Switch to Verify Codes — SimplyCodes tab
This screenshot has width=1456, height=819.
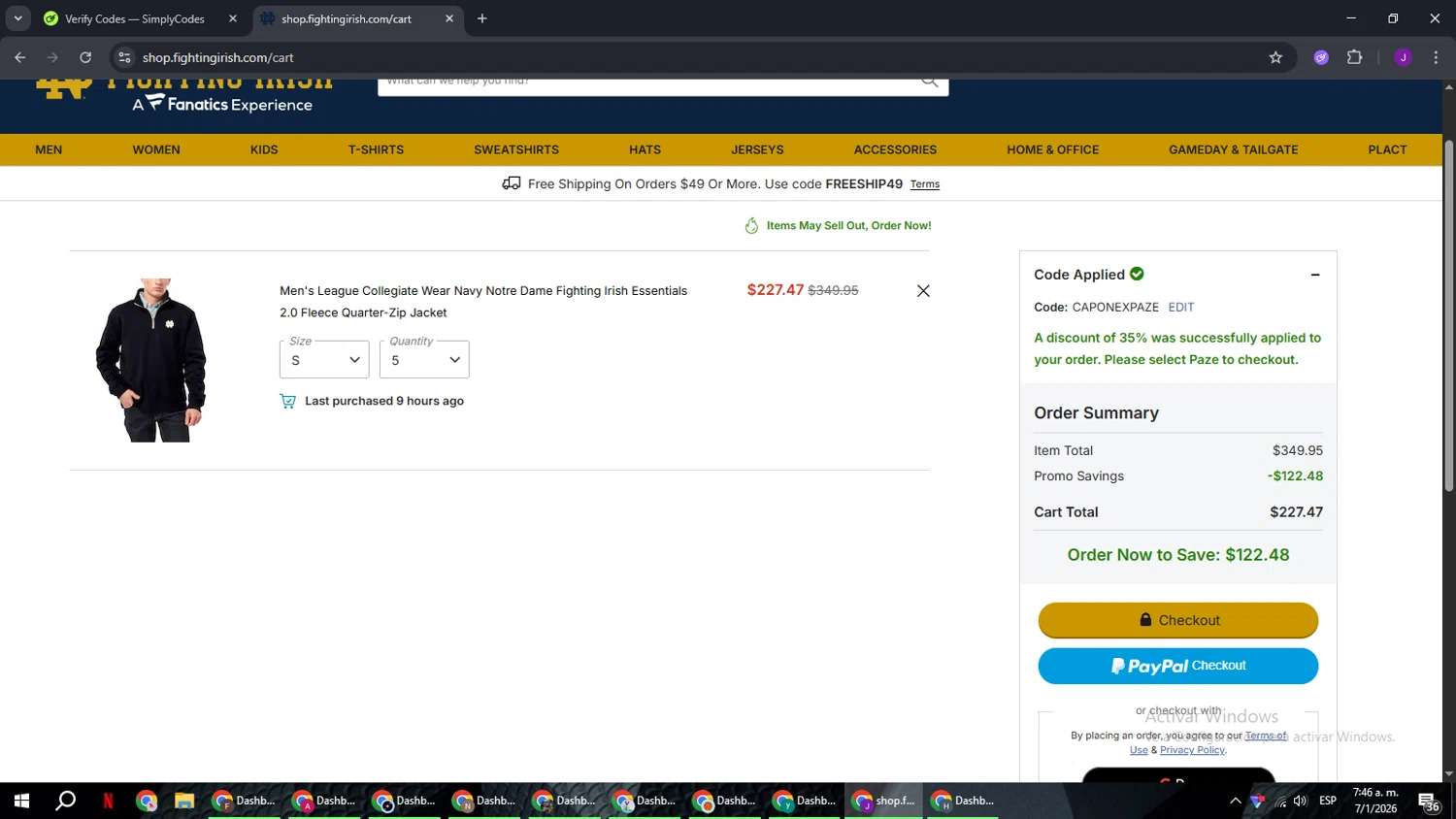tap(135, 18)
